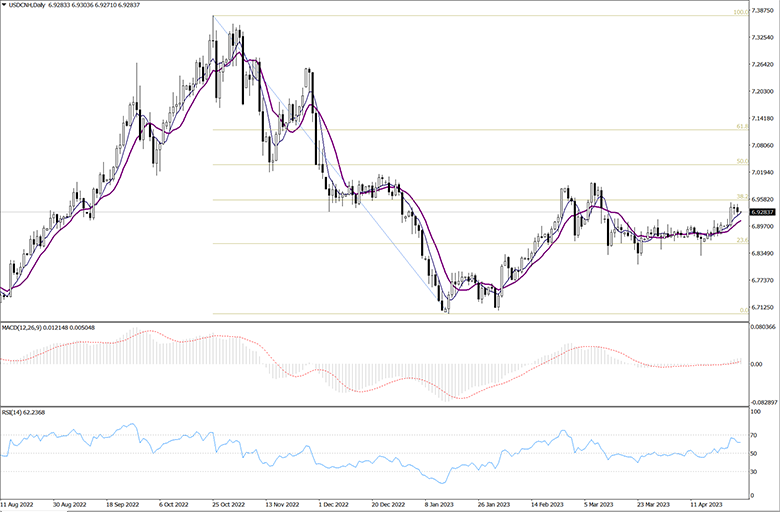Click the small triangle before USDCNH,Daily

point(4,4)
